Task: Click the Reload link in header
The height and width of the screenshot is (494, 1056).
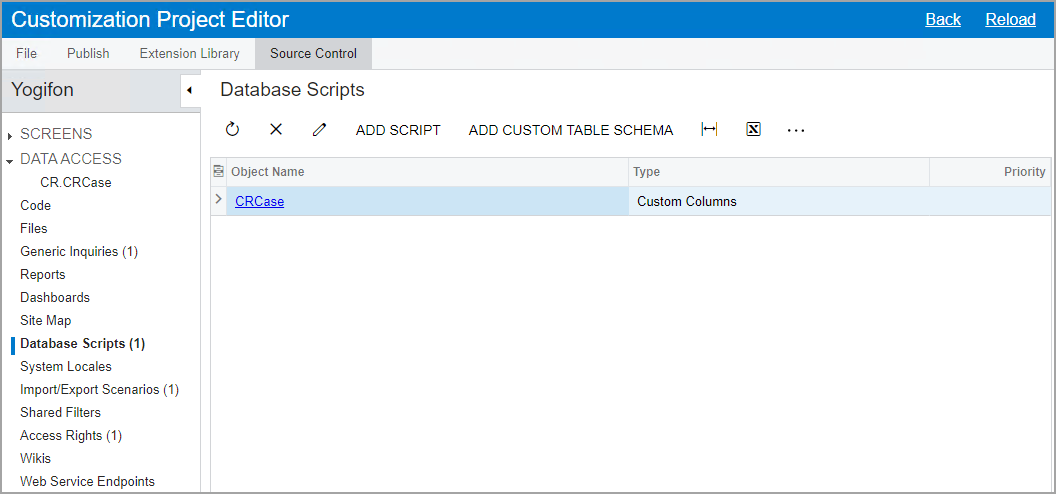Action: (x=1010, y=19)
